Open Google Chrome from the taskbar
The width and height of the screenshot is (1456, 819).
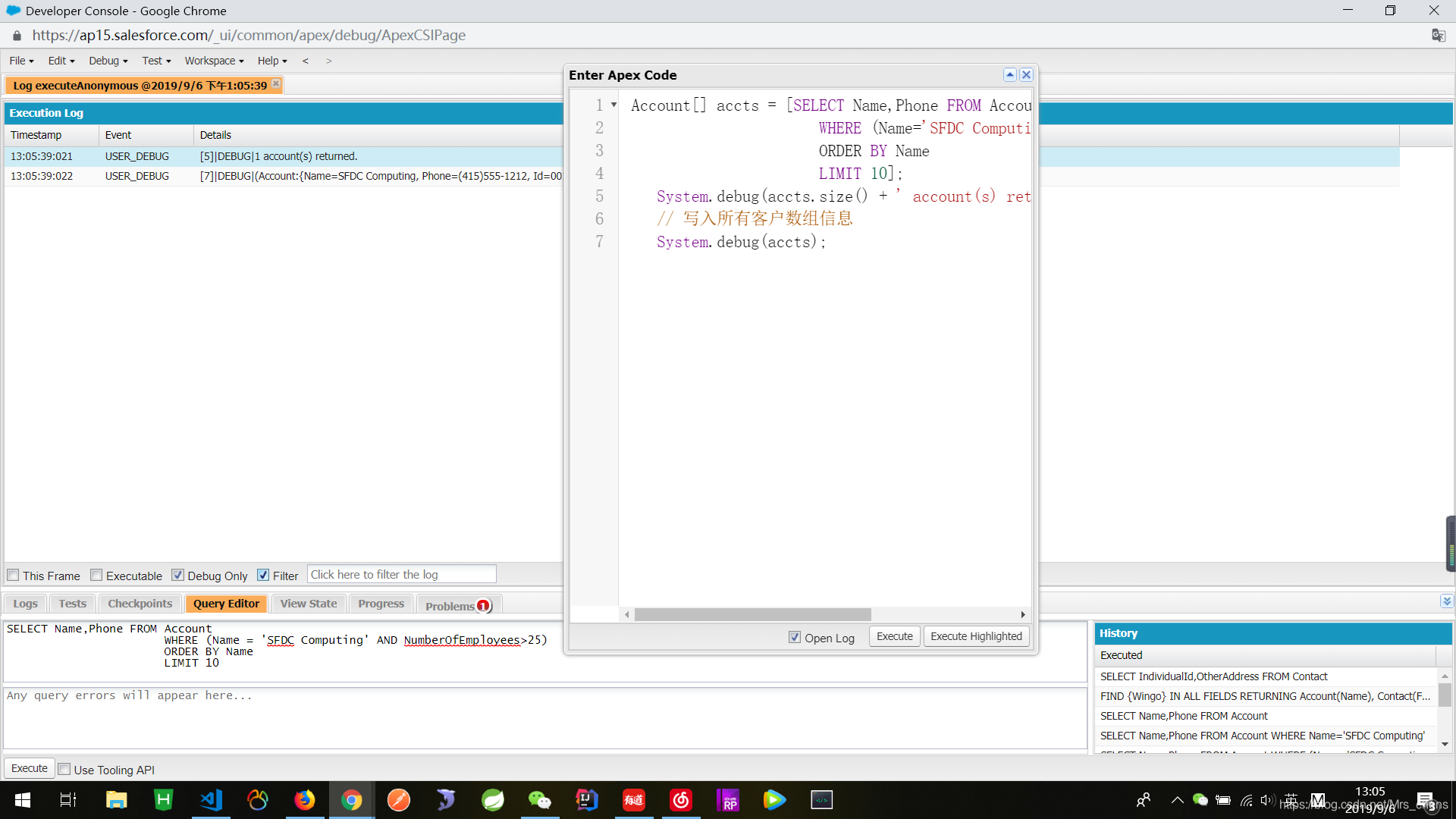pos(351,799)
